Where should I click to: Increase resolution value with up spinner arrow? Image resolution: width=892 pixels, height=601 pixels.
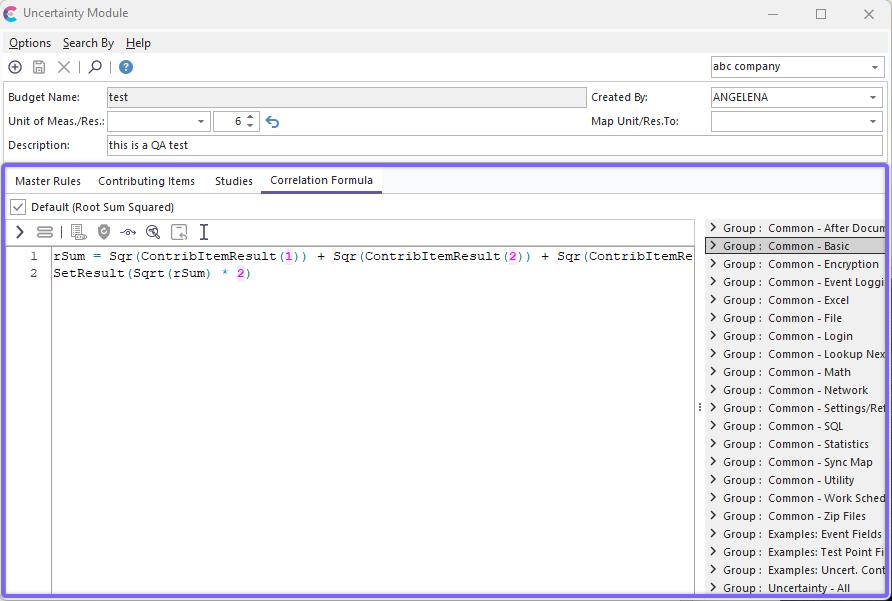[x=250, y=117]
